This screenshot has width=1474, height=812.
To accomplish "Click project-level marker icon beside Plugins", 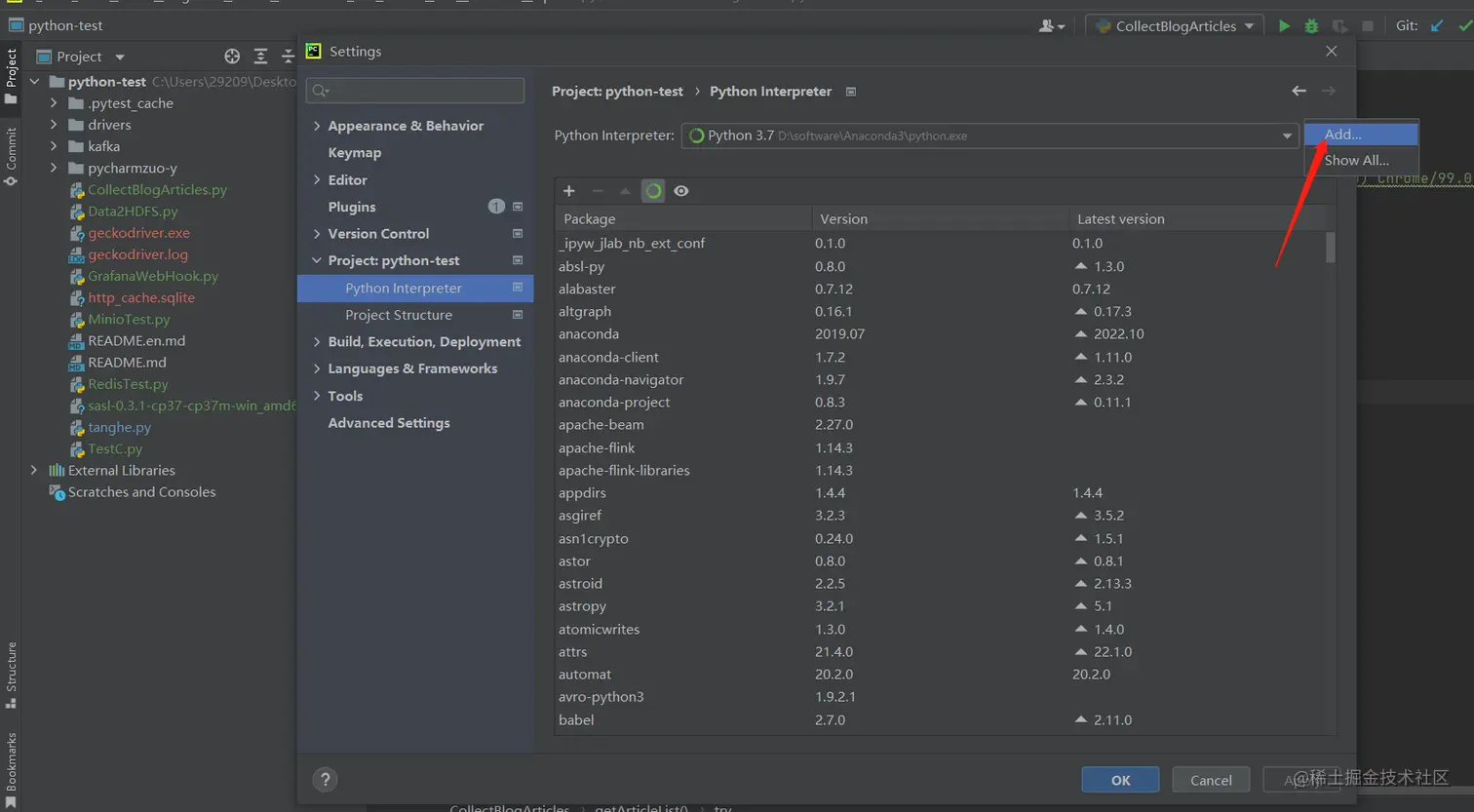I will coord(518,207).
